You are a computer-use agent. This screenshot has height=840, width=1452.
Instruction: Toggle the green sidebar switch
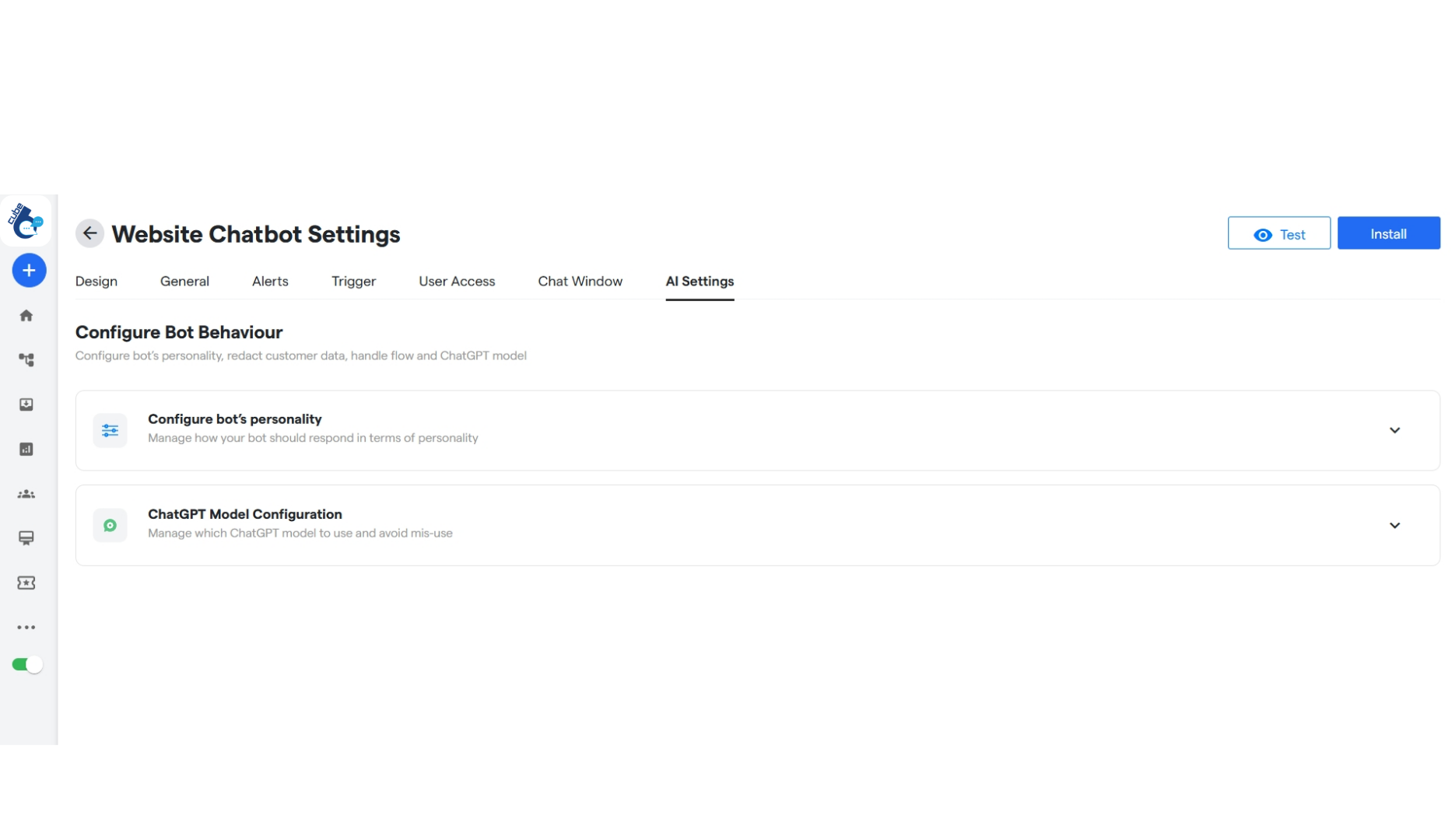click(26, 665)
